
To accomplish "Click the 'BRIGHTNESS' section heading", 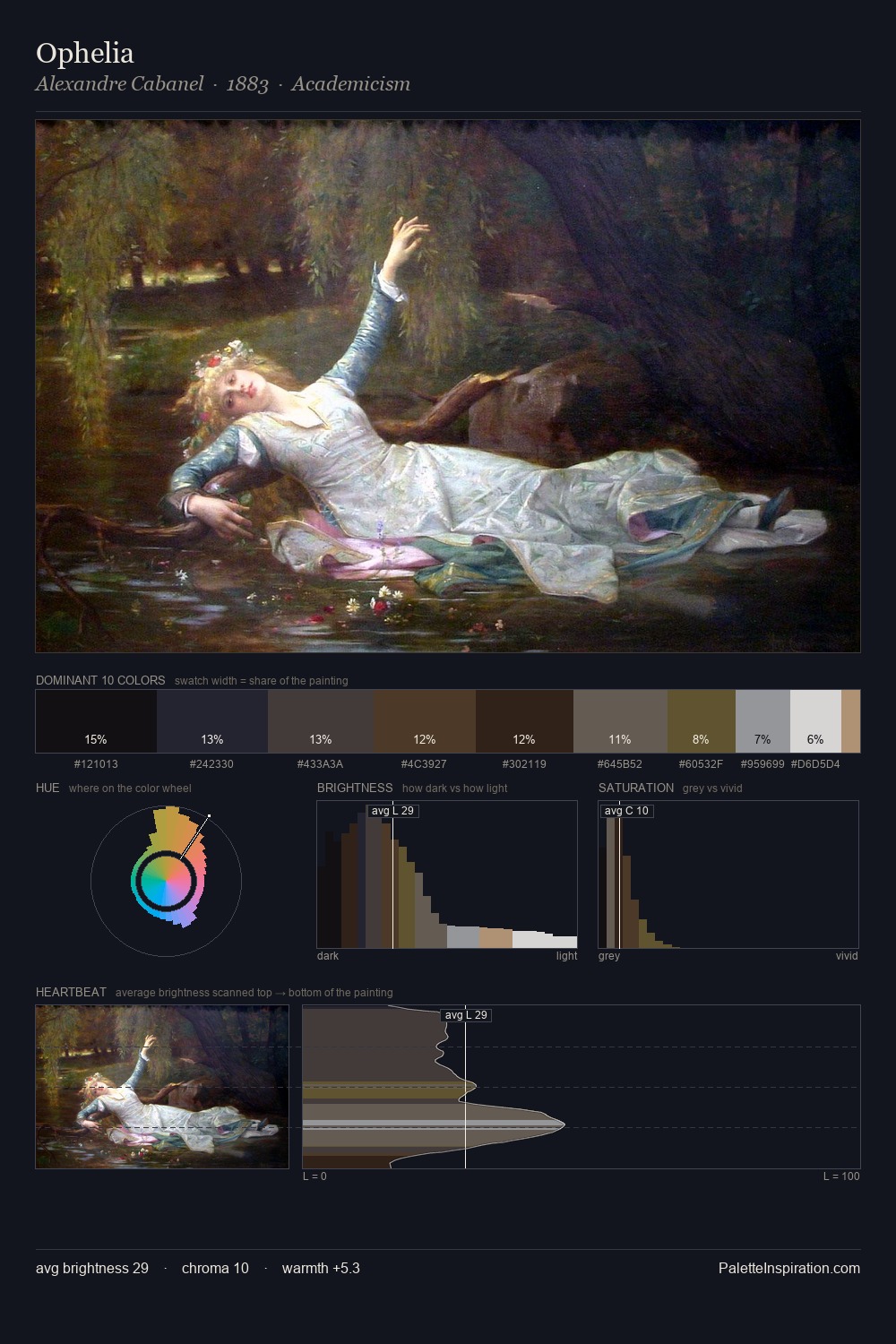I will (355, 788).
